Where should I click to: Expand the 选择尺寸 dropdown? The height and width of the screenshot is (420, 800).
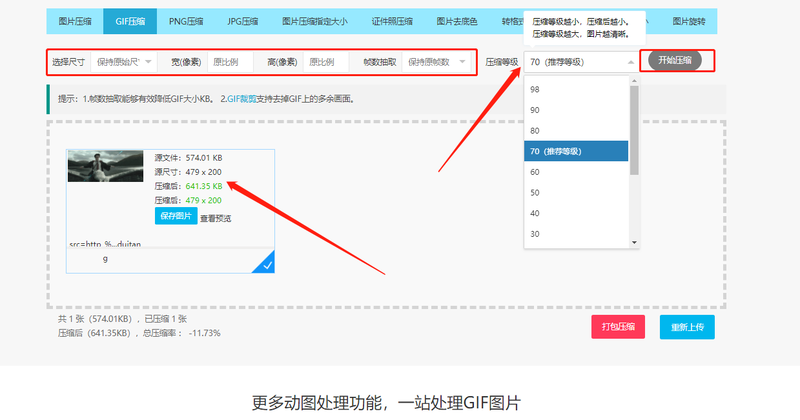pos(124,62)
